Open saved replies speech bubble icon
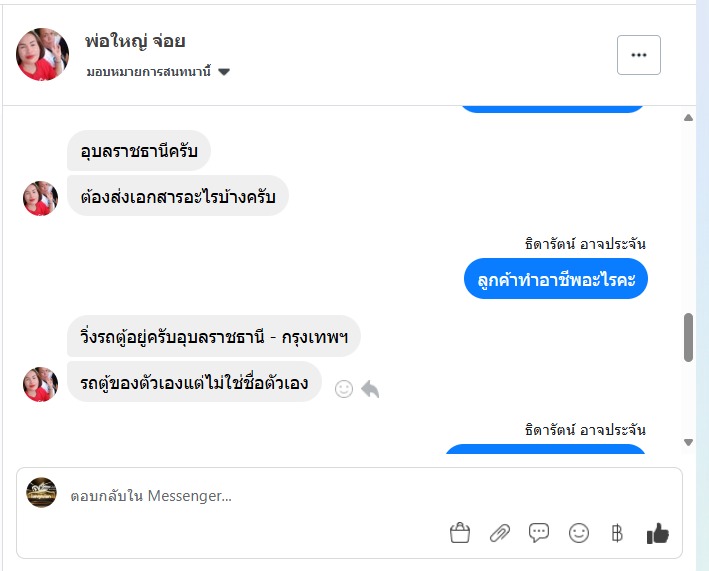 tap(539, 533)
